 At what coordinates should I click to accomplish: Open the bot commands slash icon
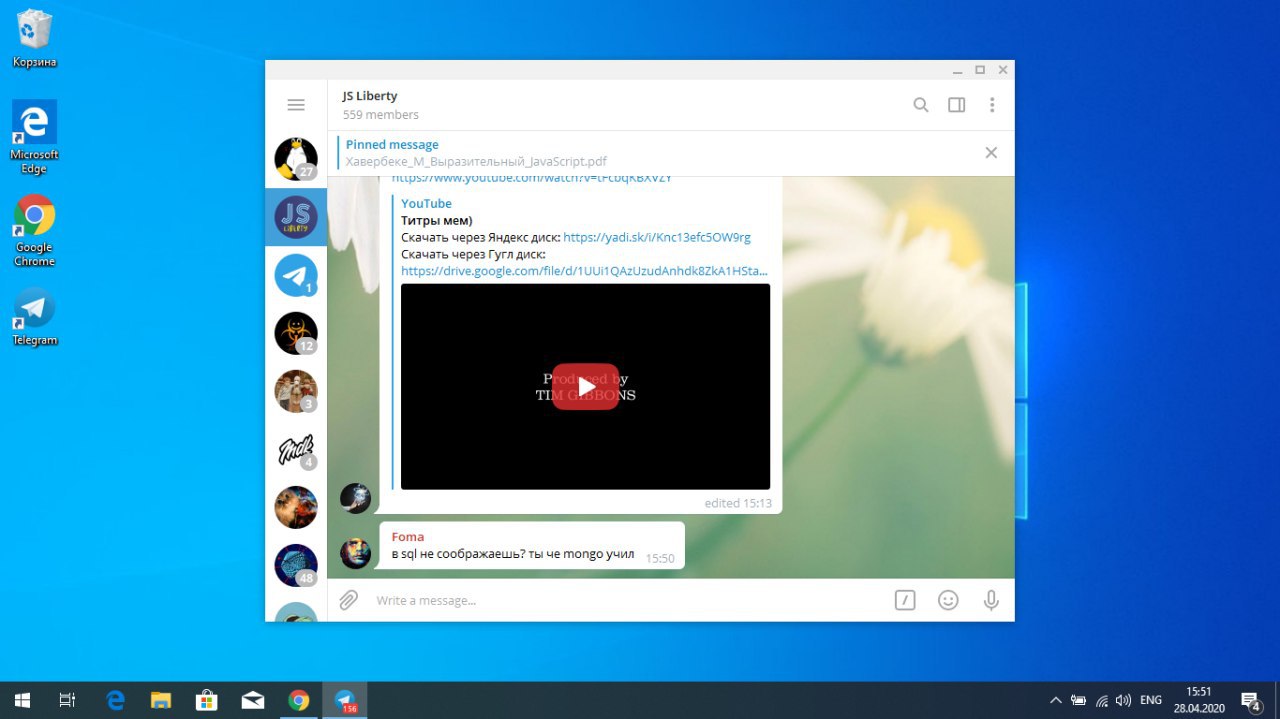coord(905,600)
